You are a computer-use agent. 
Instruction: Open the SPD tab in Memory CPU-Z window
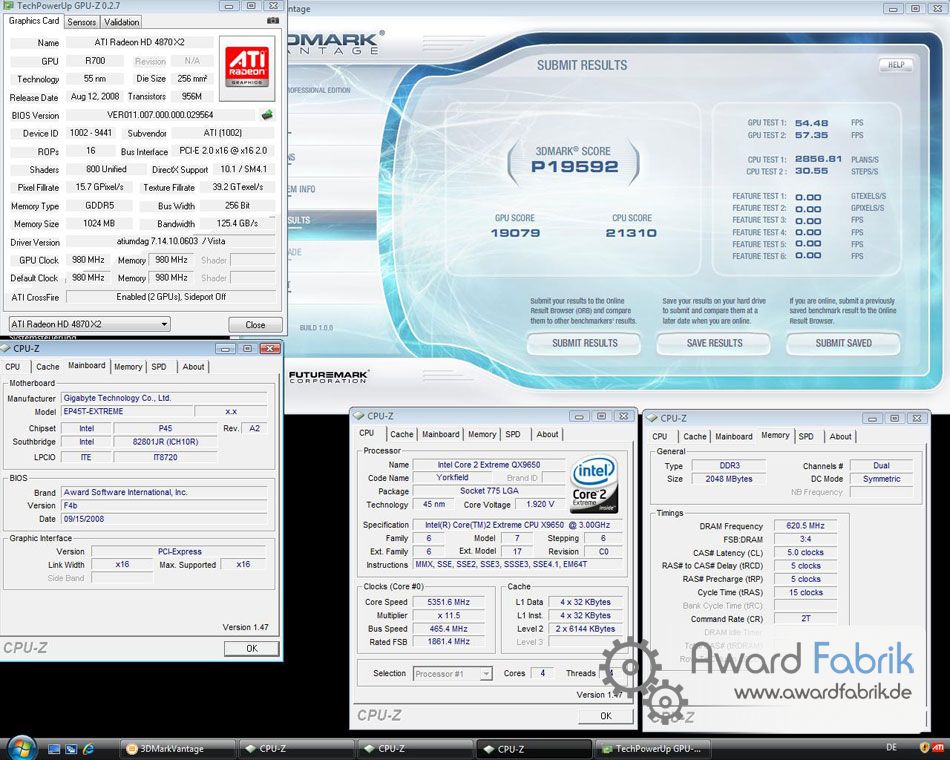pos(806,436)
